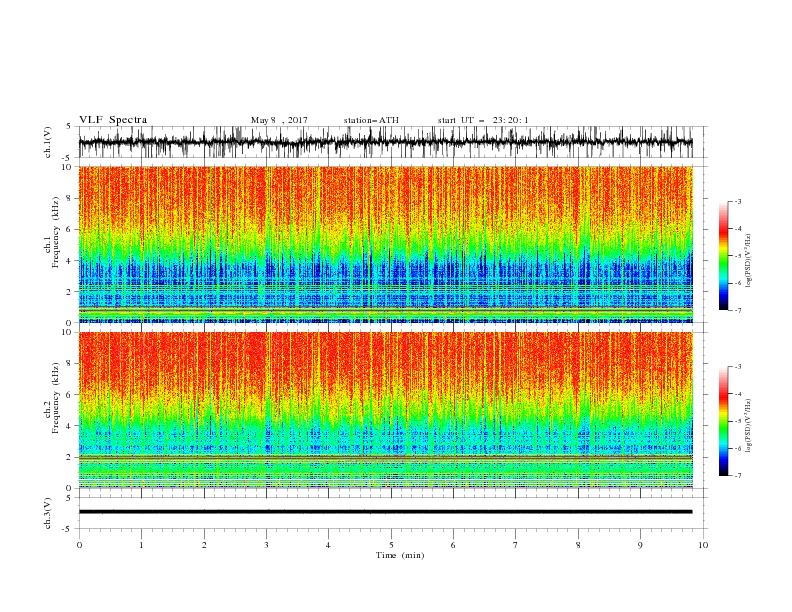Click the "-3" label on ch.1 colorbar
Screen dimensions: 792x612
tap(737, 201)
